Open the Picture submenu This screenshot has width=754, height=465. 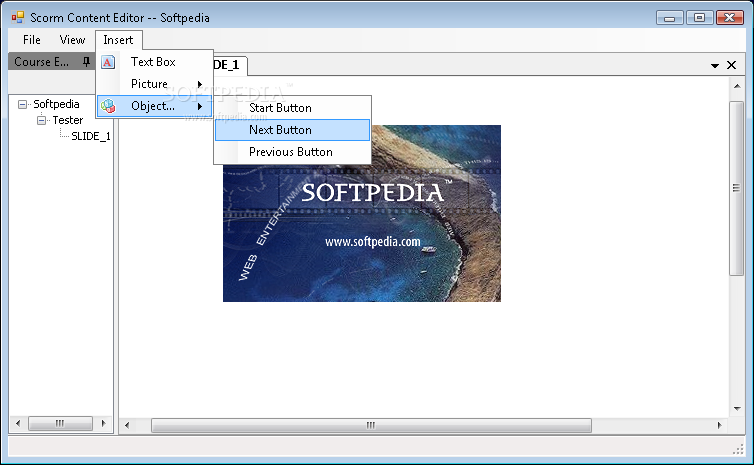tap(155, 84)
